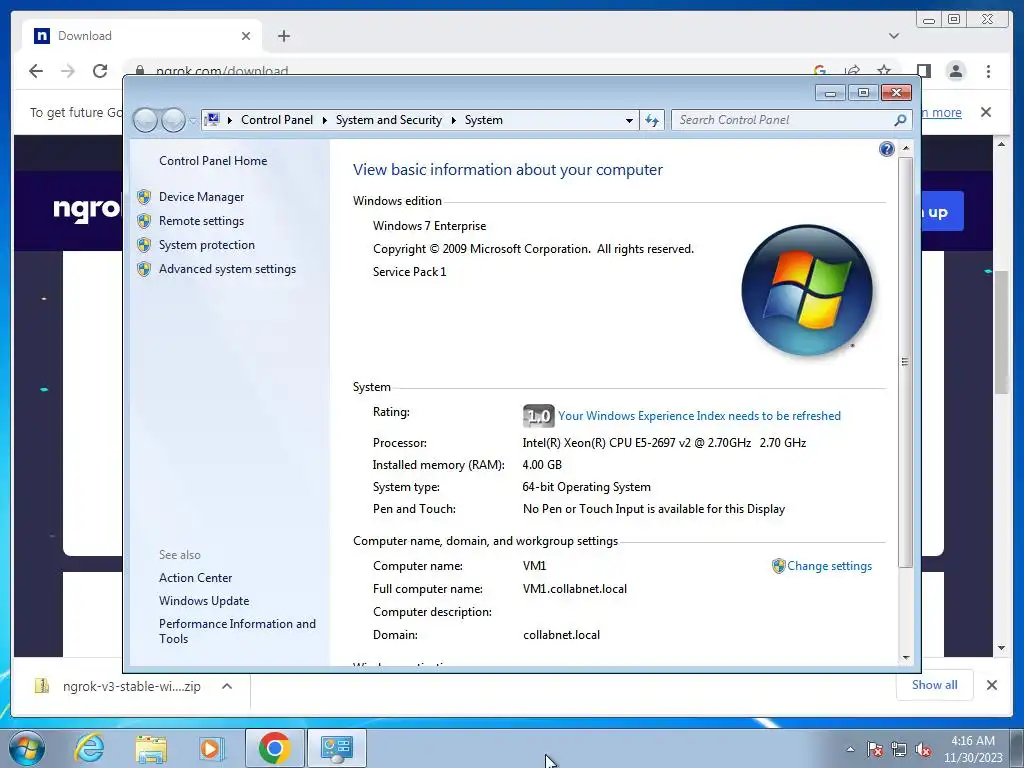The image size is (1024, 768).
Task: Click Chrome page scrollbar down arrow
Action: pos(1001,648)
